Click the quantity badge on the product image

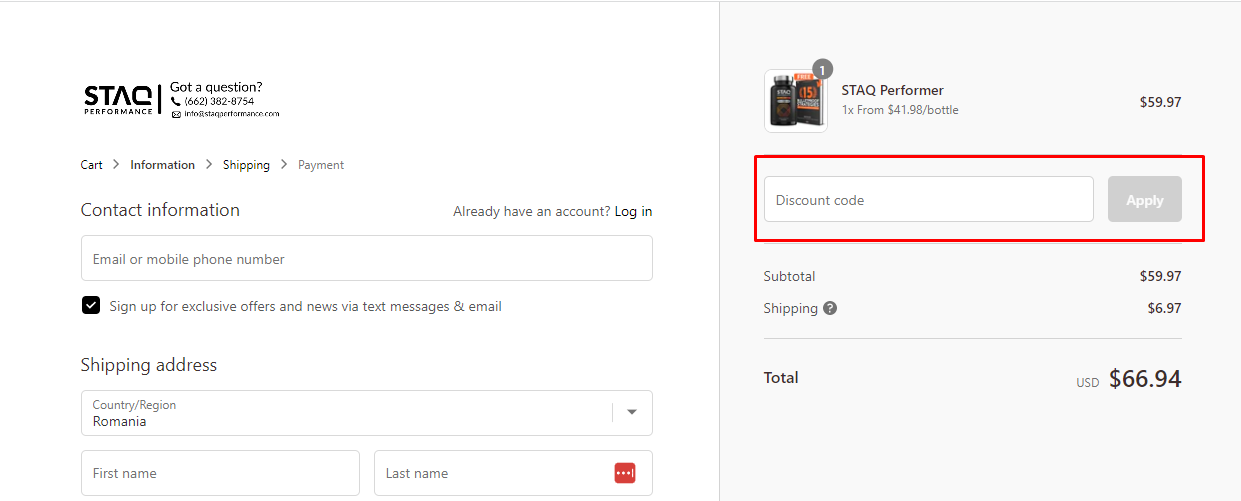(x=822, y=69)
